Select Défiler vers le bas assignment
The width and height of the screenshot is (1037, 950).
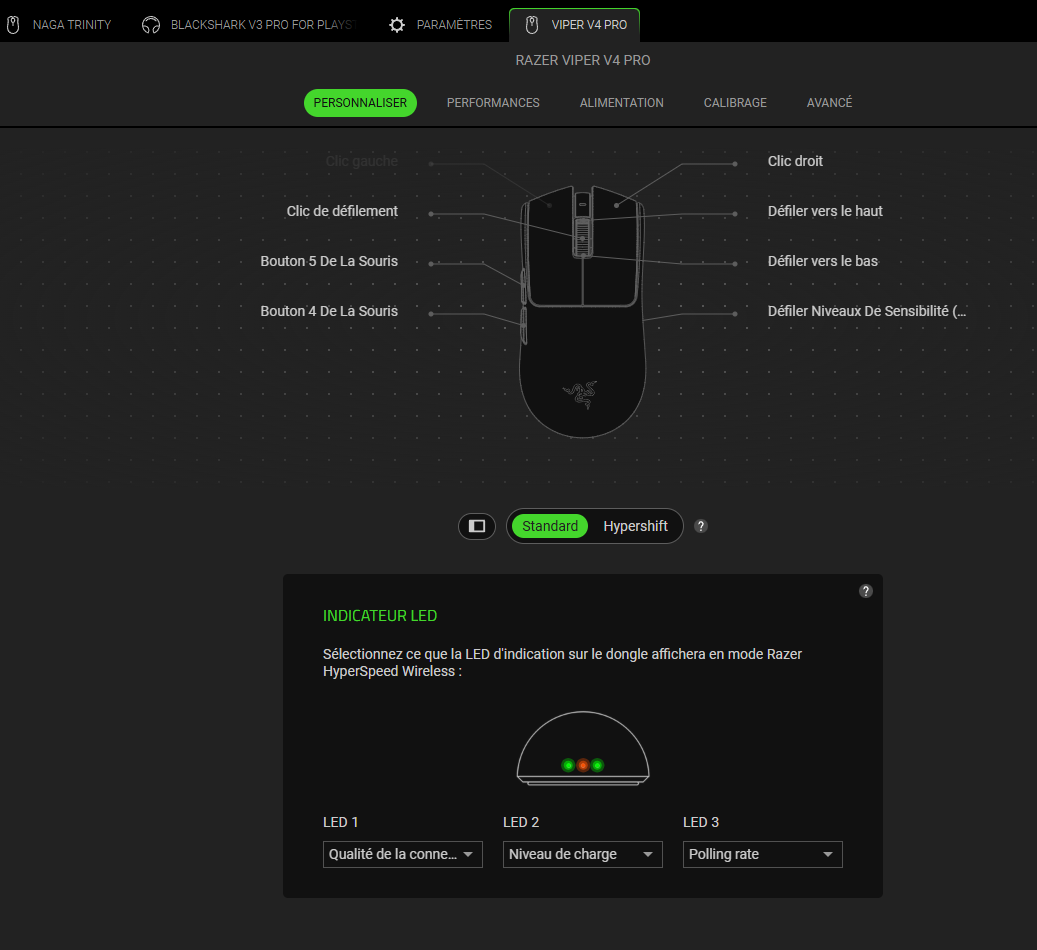pyautogui.click(x=823, y=261)
